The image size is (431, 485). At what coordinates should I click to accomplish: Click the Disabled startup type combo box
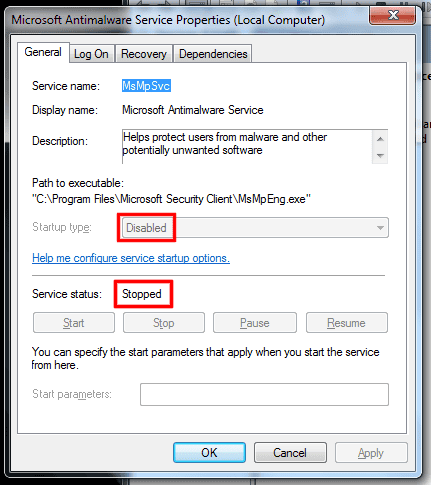[x=255, y=228]
